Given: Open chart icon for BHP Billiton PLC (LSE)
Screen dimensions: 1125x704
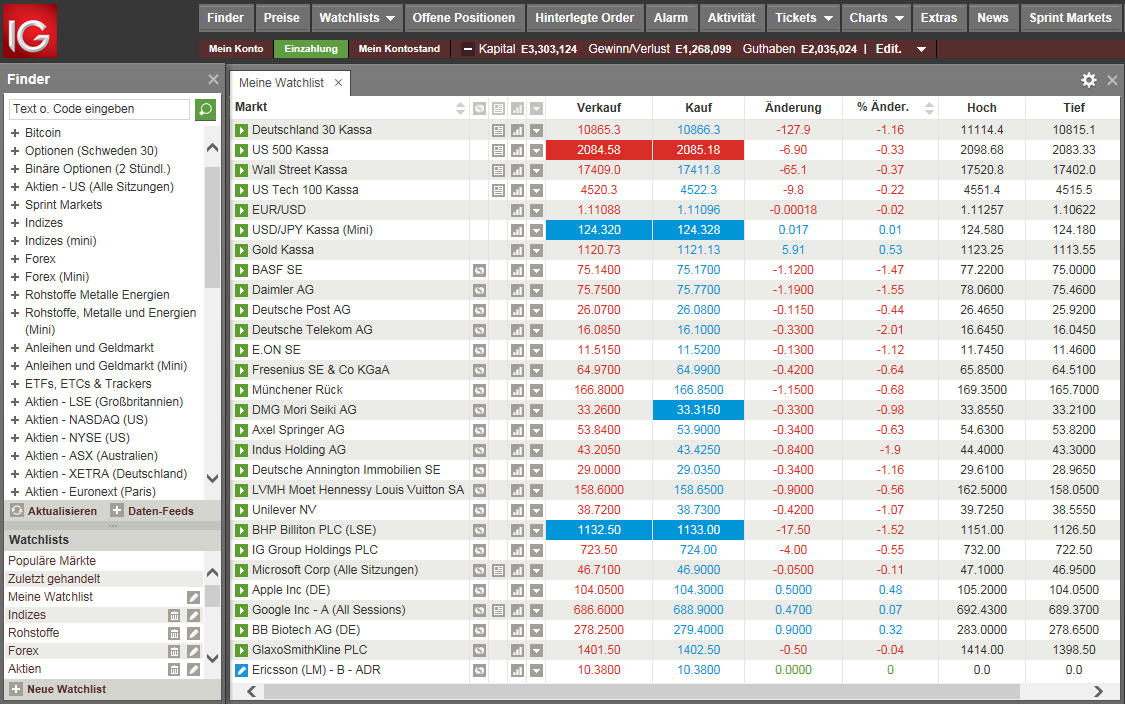Looking at the screenshot, I should [517, 531].
